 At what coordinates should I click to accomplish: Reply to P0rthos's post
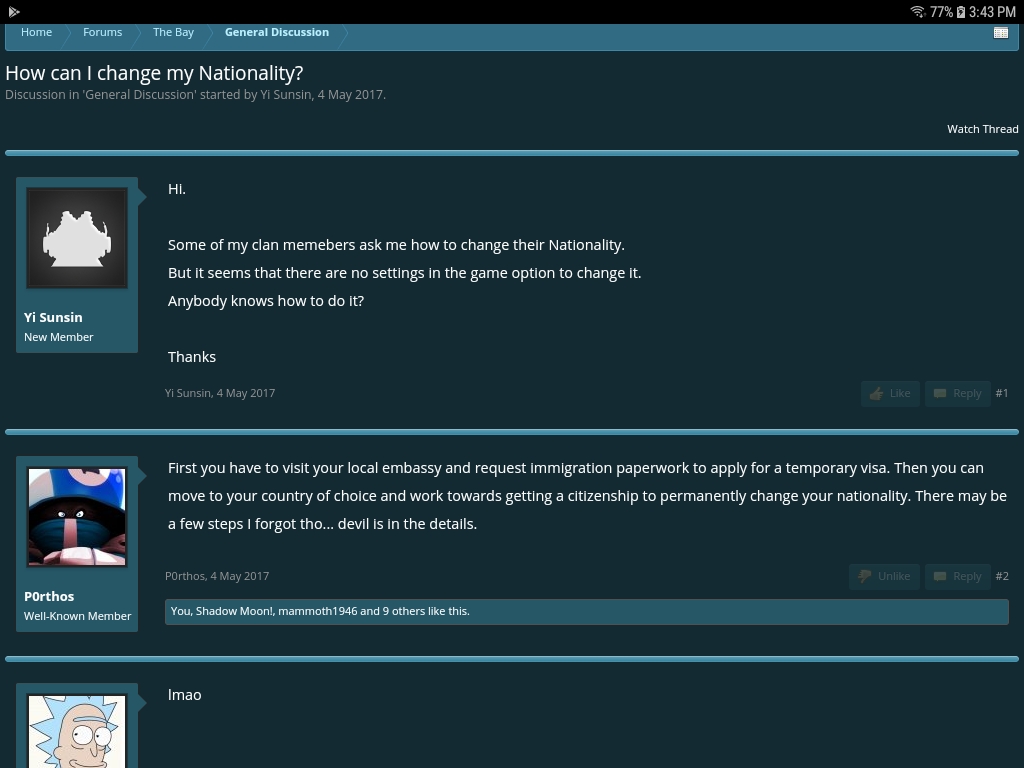coord(958,576)
